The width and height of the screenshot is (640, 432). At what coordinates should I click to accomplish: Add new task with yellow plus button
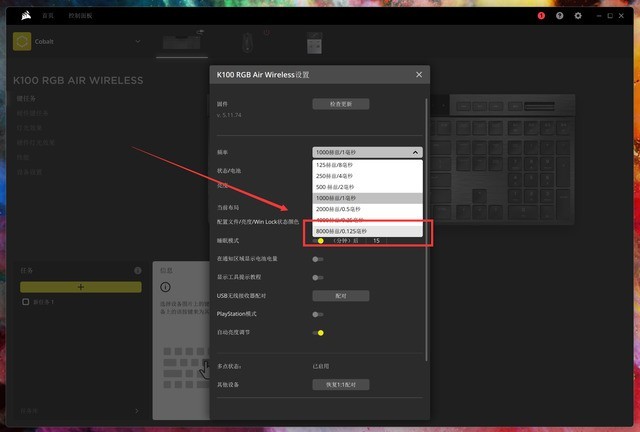tap(81, 287)
